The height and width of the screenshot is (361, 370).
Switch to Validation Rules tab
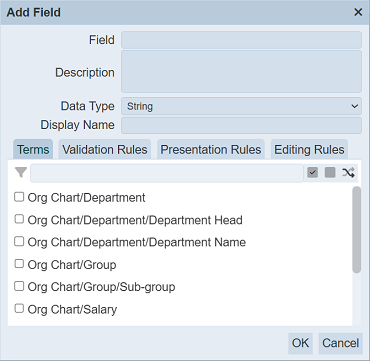105,150
